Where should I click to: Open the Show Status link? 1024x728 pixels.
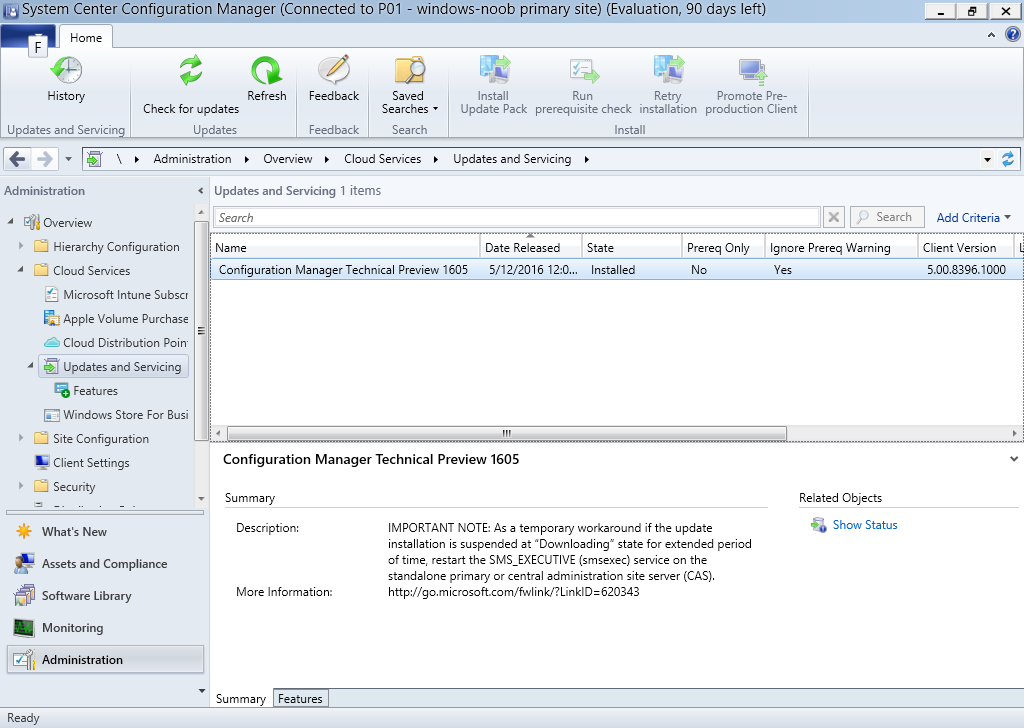[x=865, y=525]
